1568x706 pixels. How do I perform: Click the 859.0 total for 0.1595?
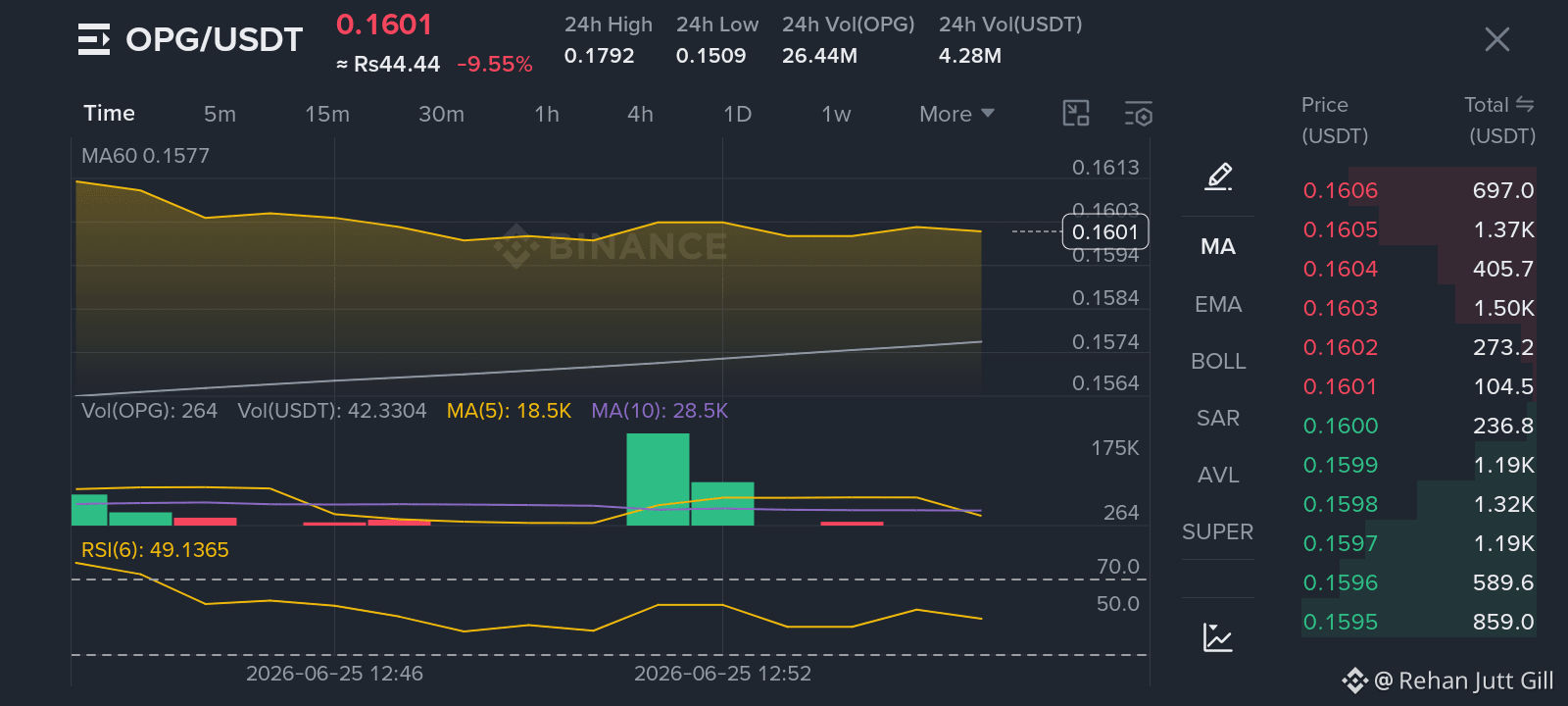click(x=1503, y=622)
